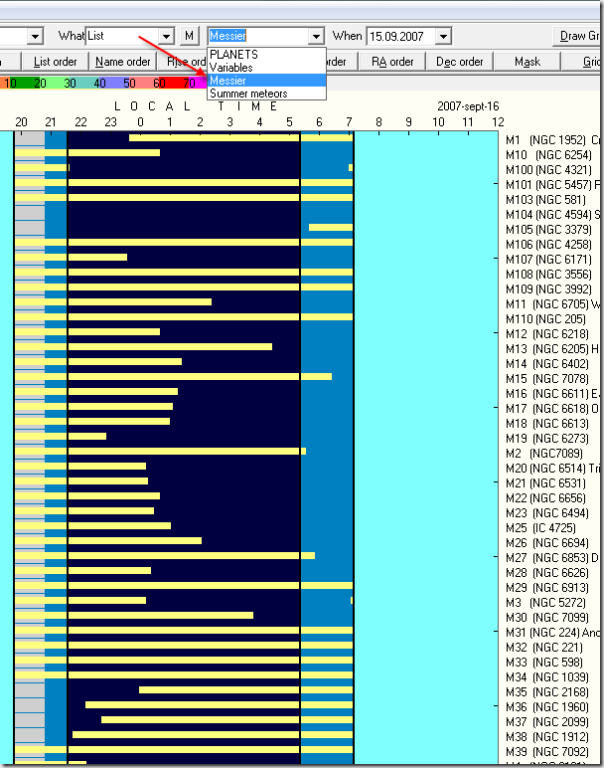Click the When date field 15.09.2007
Image resolution: width=604 pixels, height=768 pixels.
(x=400, y=36)
